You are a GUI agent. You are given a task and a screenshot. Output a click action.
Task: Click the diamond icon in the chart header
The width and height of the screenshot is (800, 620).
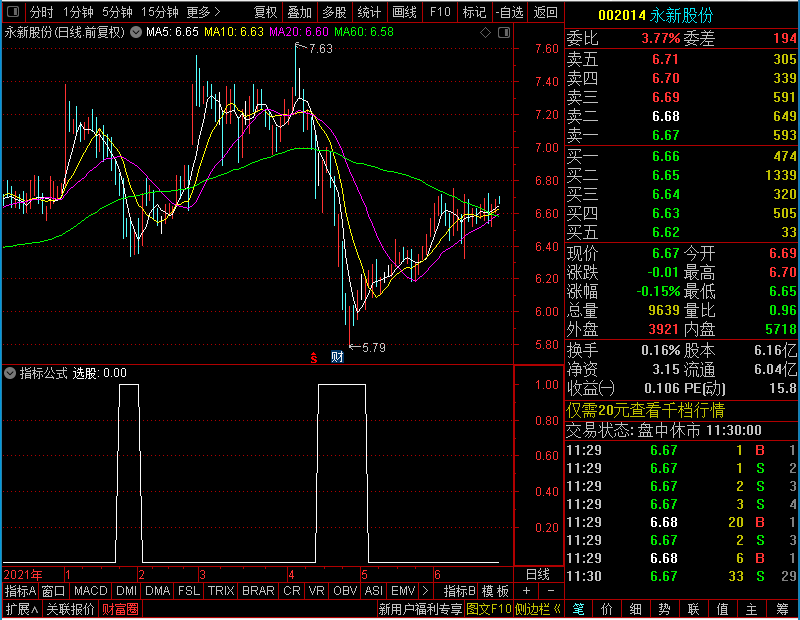(486, 33)
